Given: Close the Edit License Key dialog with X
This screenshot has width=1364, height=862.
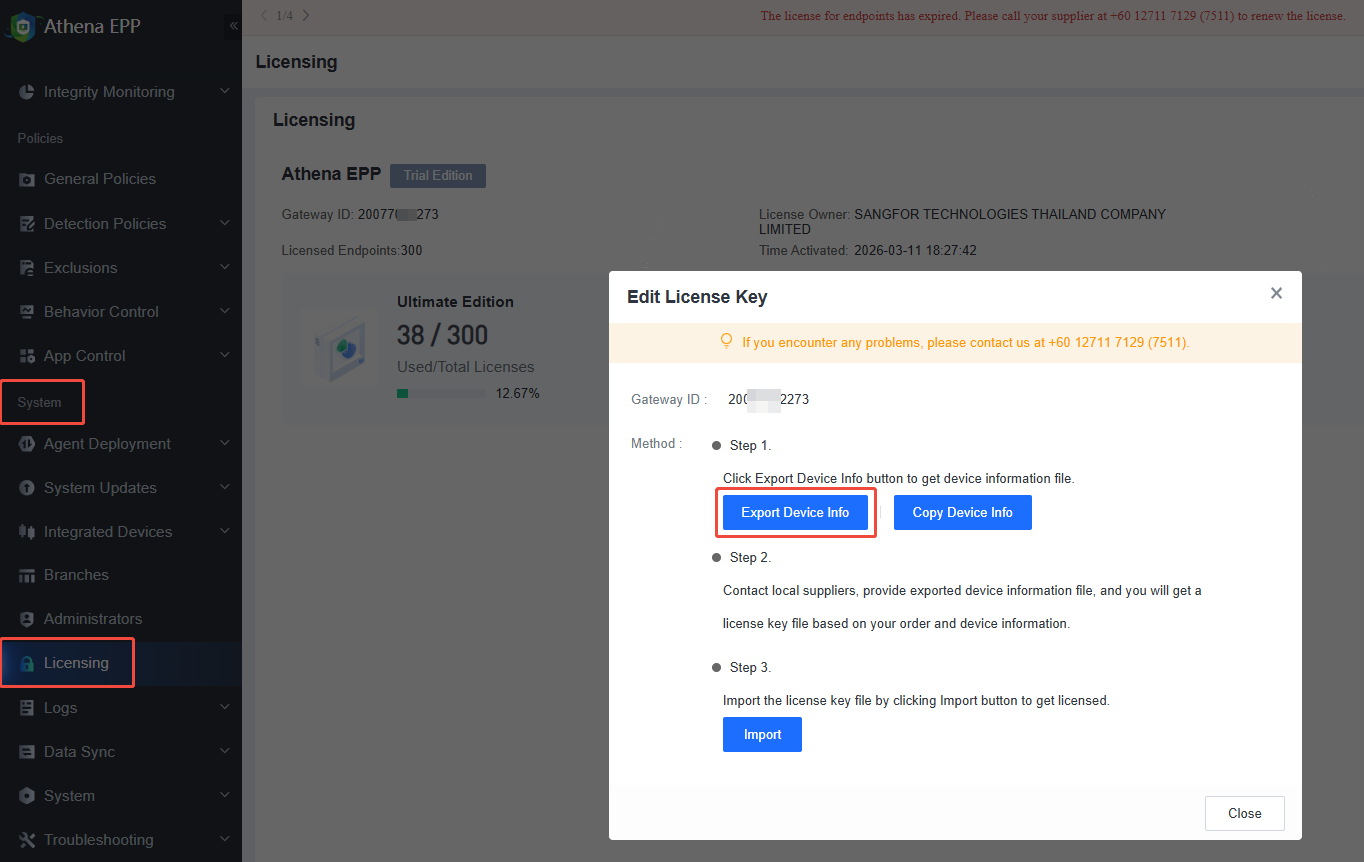Looking at the screenshot, I should click(1276, 293).
